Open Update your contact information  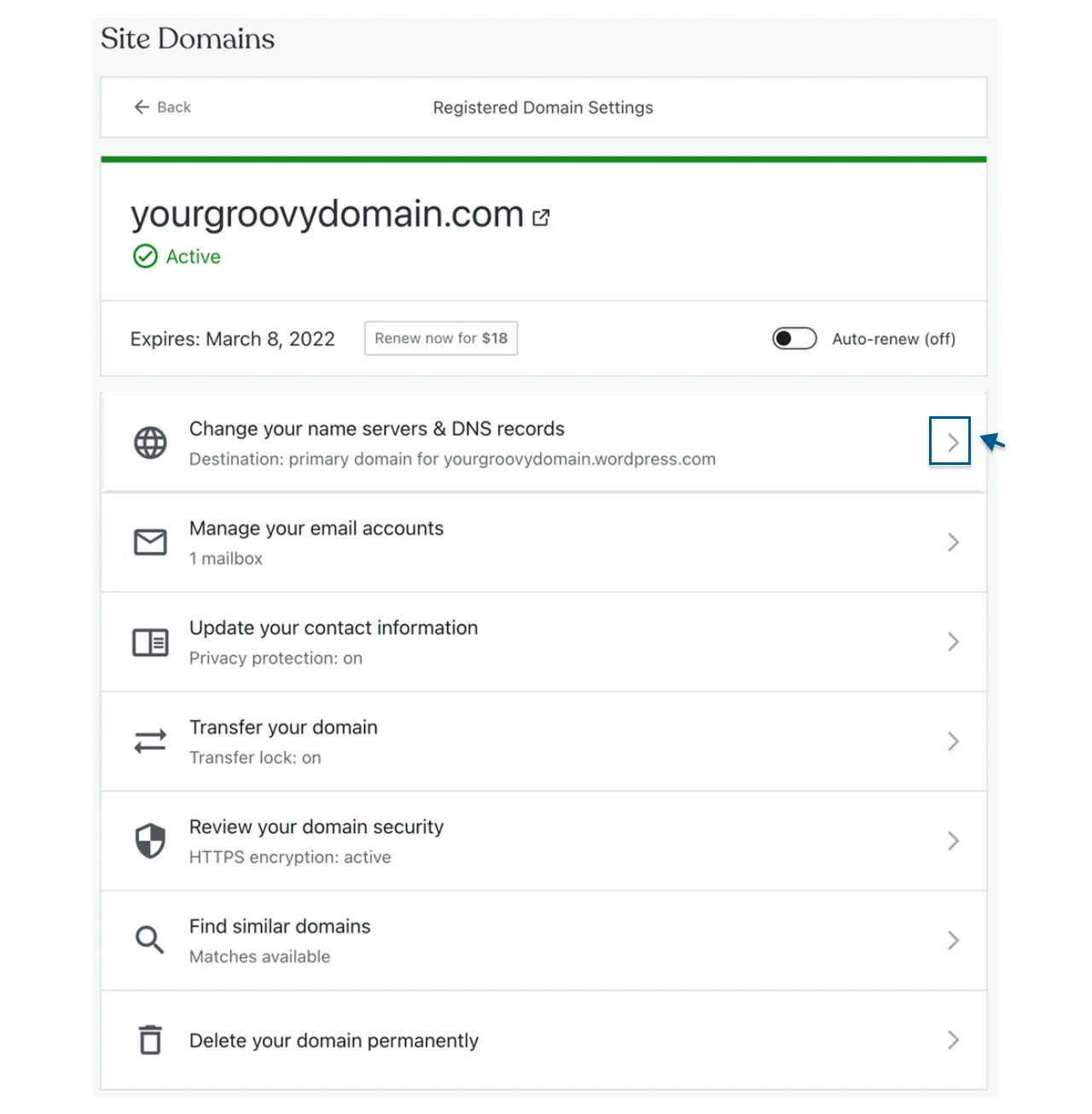[x=544, y=642]
